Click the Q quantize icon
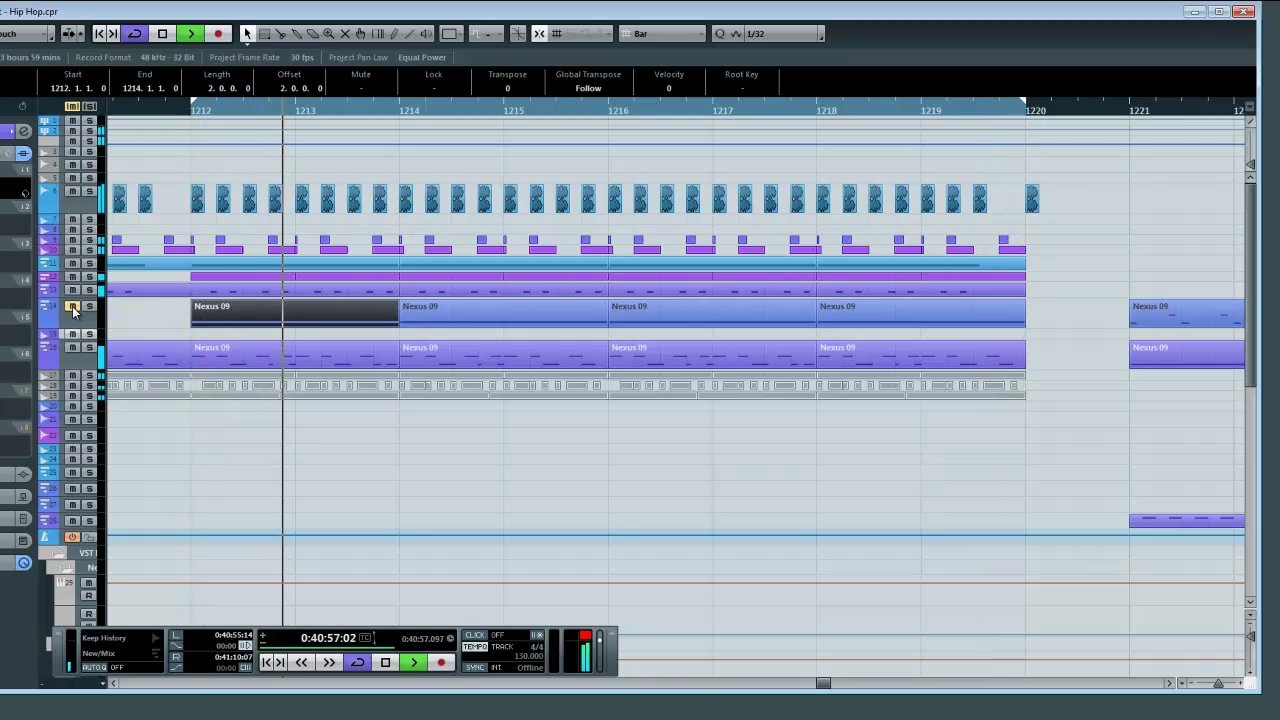 [719, 34]
